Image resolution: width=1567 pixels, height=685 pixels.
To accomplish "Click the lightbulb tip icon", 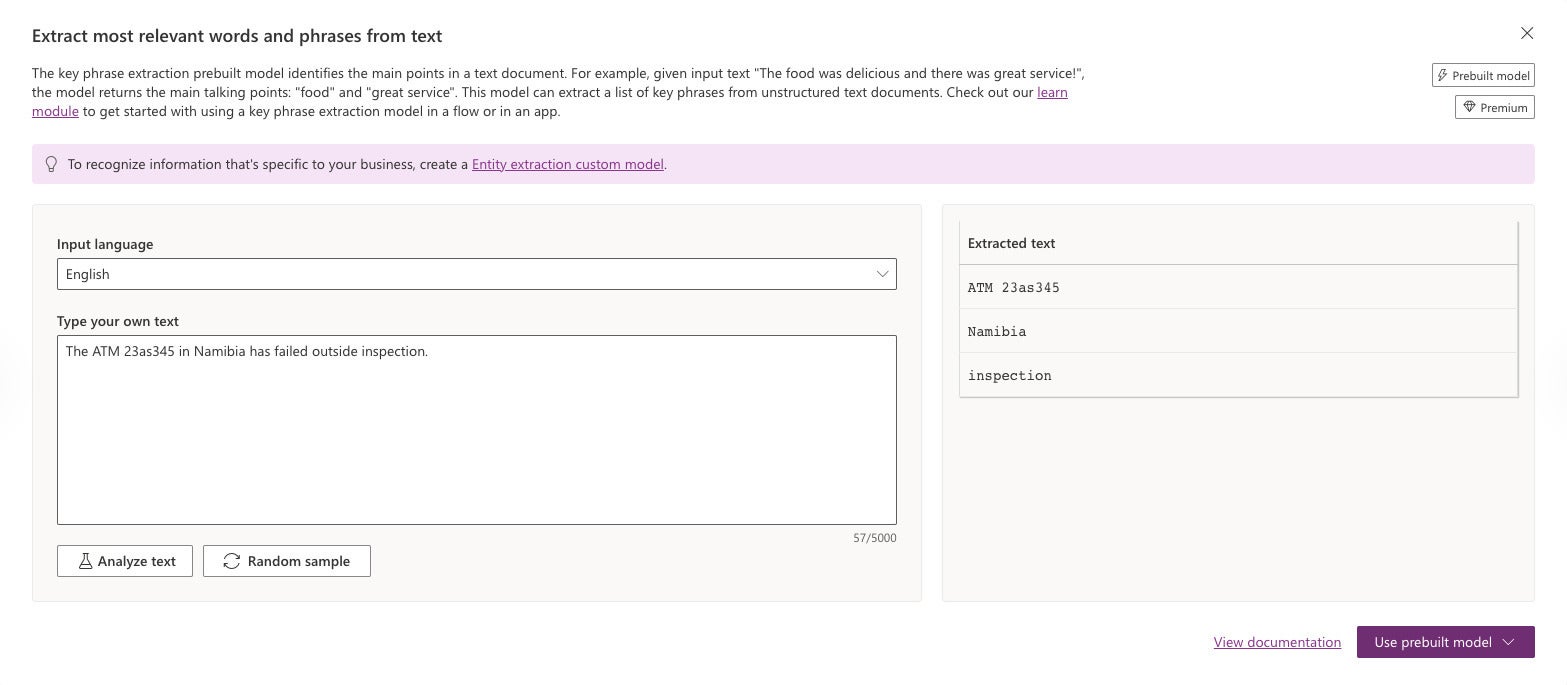I will click(51, 164).
